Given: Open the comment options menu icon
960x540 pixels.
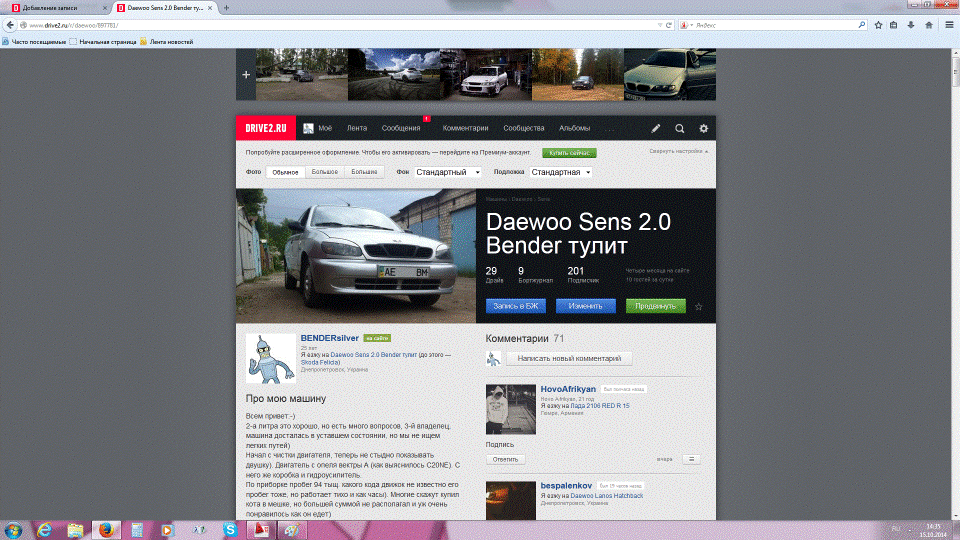Looking at the screenshot, I should click(x=691, y=459).
